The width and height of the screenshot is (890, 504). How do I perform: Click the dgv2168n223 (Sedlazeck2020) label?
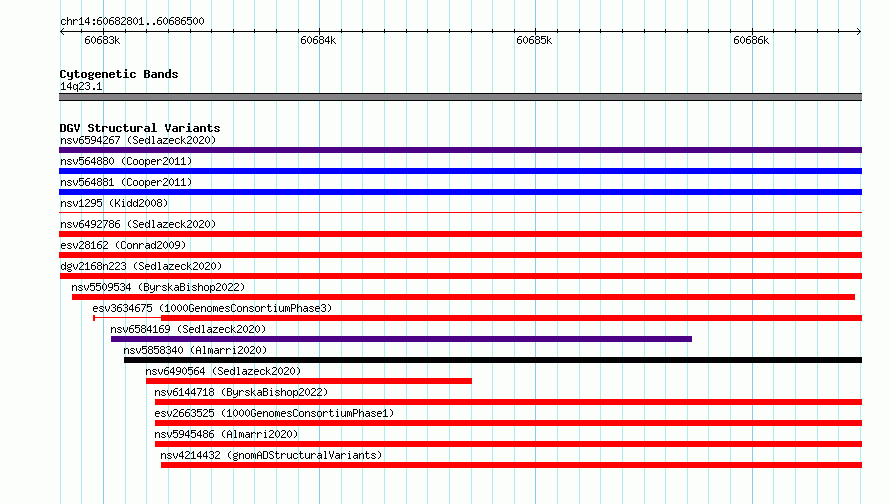141,266
